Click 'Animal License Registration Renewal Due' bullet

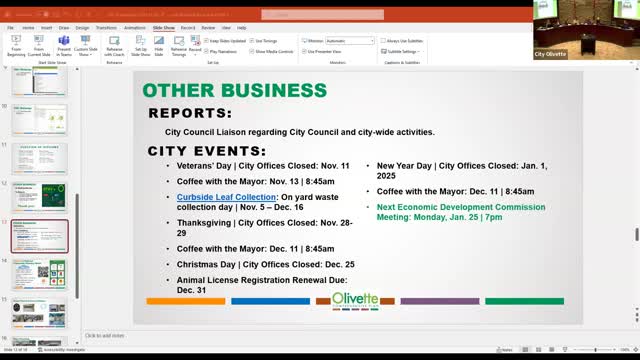262,285
